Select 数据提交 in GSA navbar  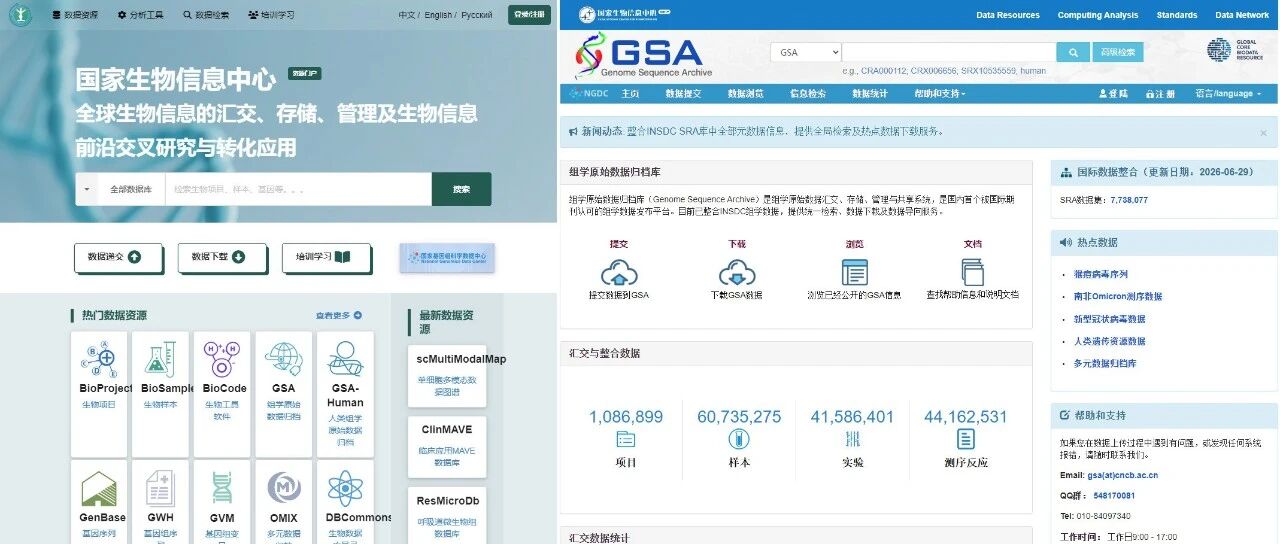(684, 93)
